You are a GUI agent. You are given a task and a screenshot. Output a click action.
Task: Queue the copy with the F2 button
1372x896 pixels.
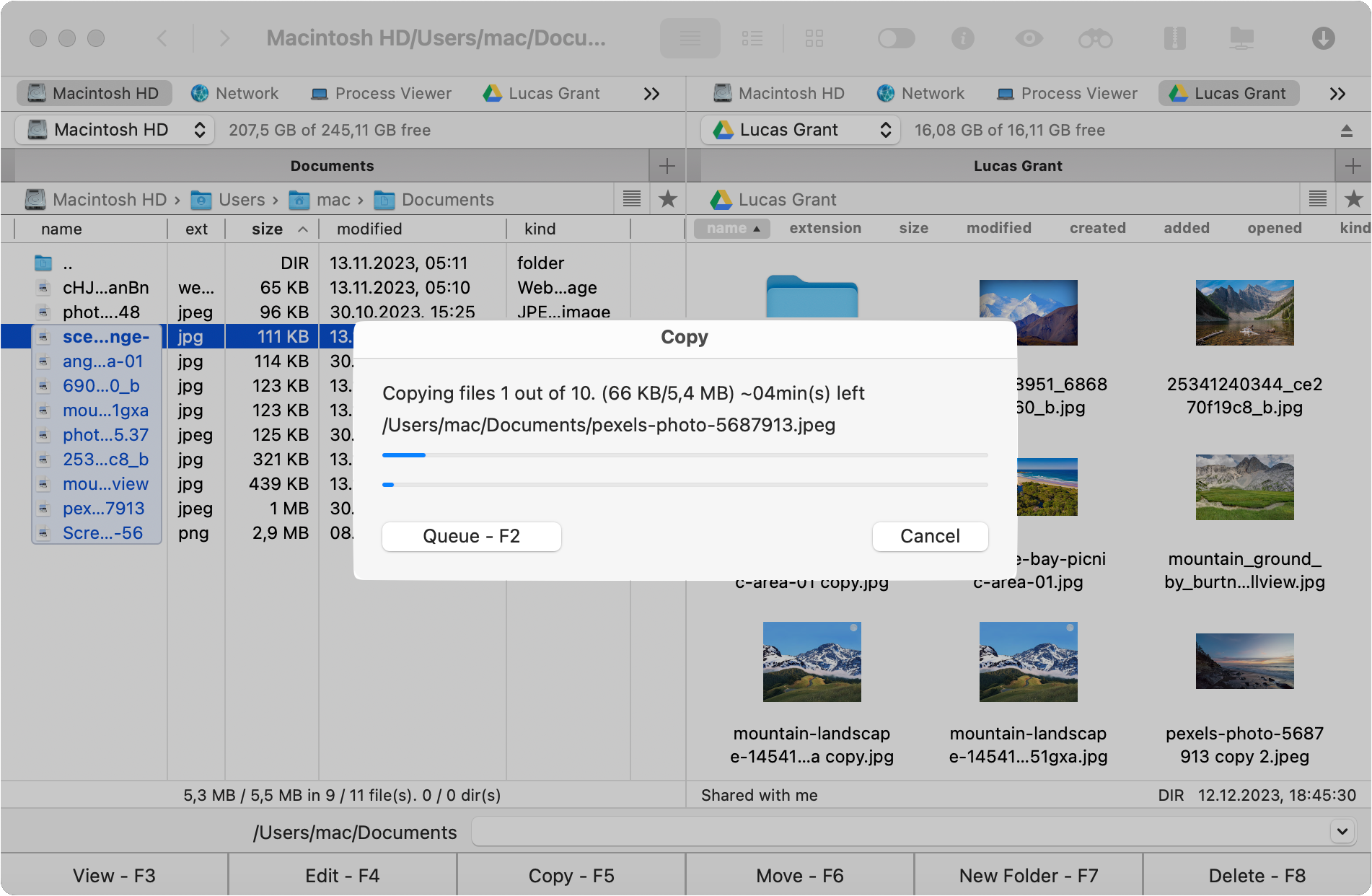pyautogui.click(x=471, y=536)
